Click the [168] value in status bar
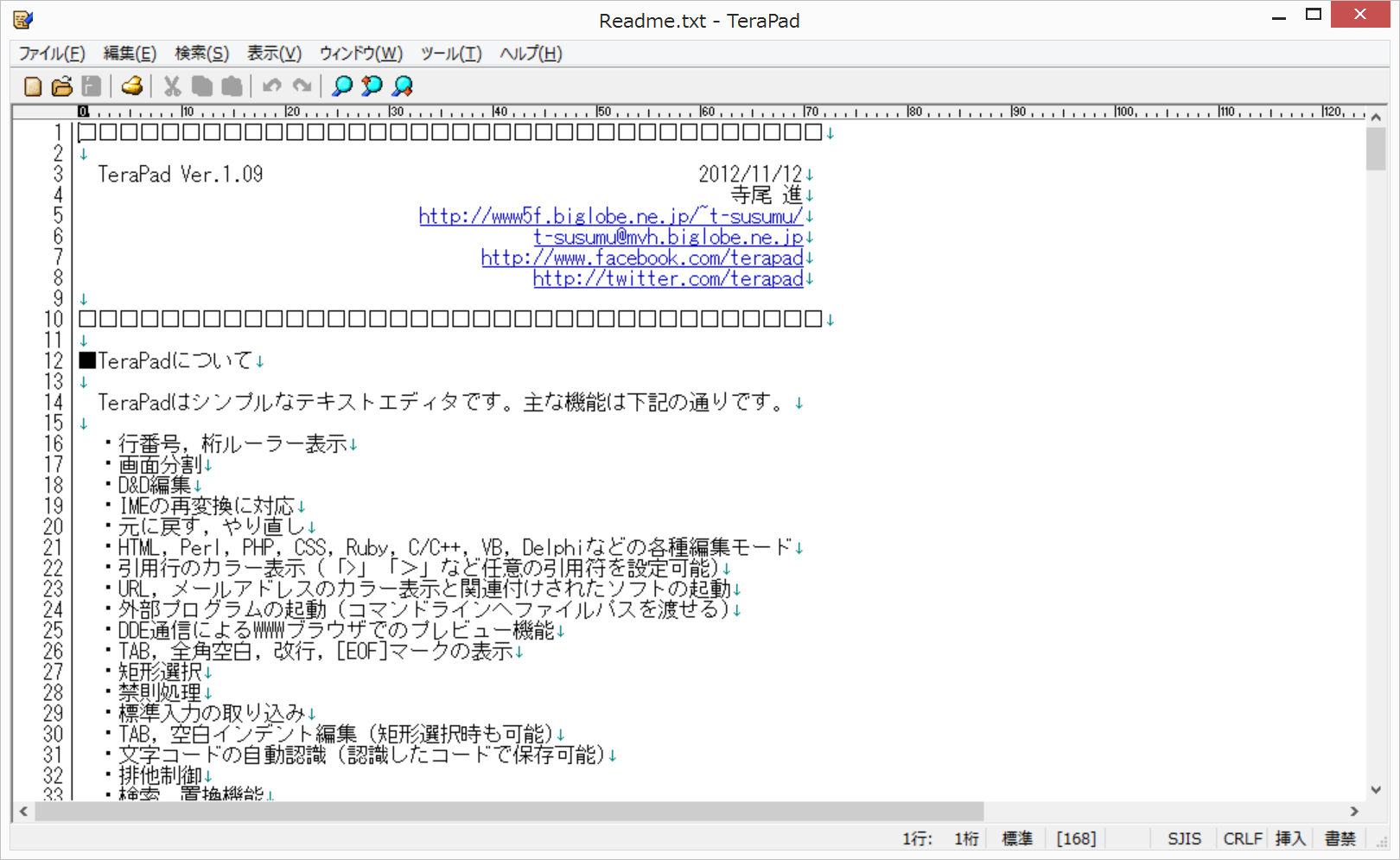This screenshot has width=1400, height=860. (1076, 838)
